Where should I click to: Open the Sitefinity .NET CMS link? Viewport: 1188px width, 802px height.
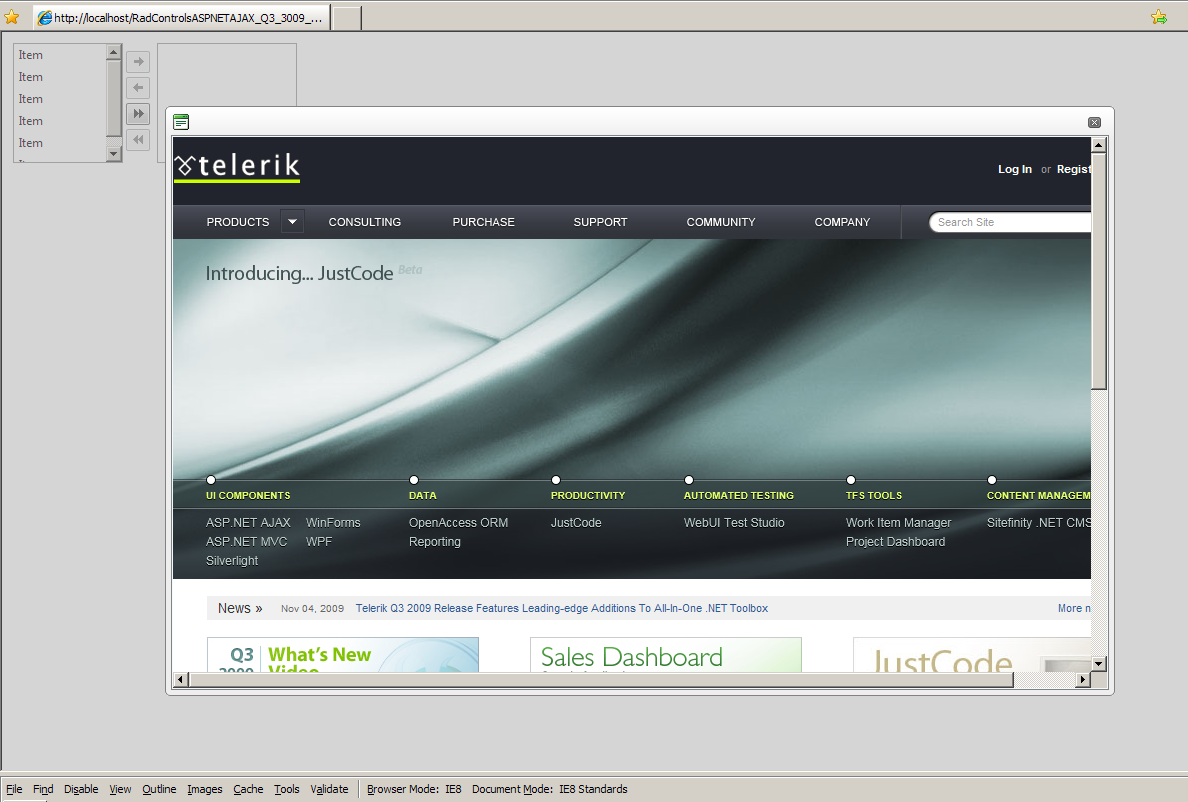[1039, 523]
